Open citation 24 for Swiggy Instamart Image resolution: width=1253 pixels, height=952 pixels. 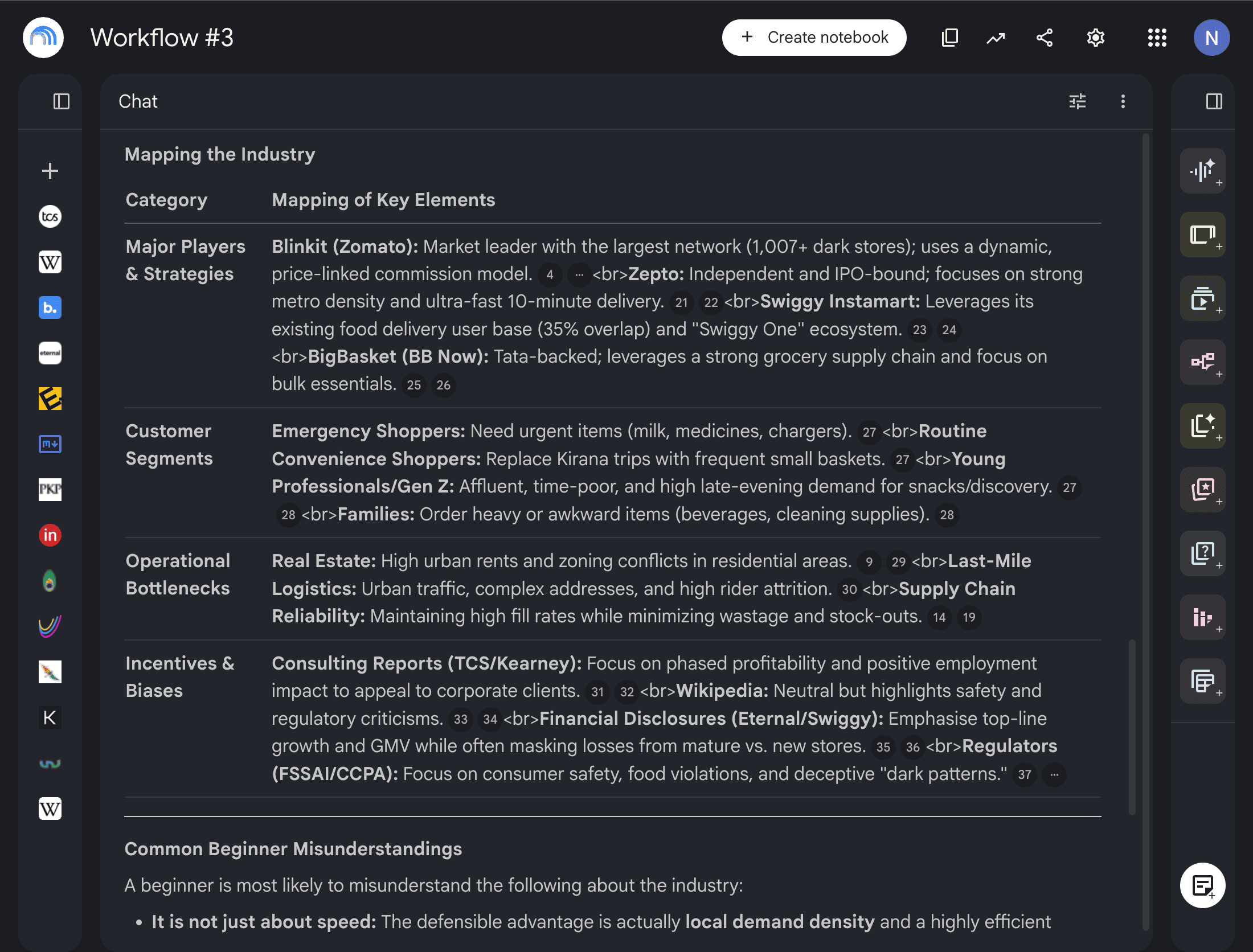949,330
